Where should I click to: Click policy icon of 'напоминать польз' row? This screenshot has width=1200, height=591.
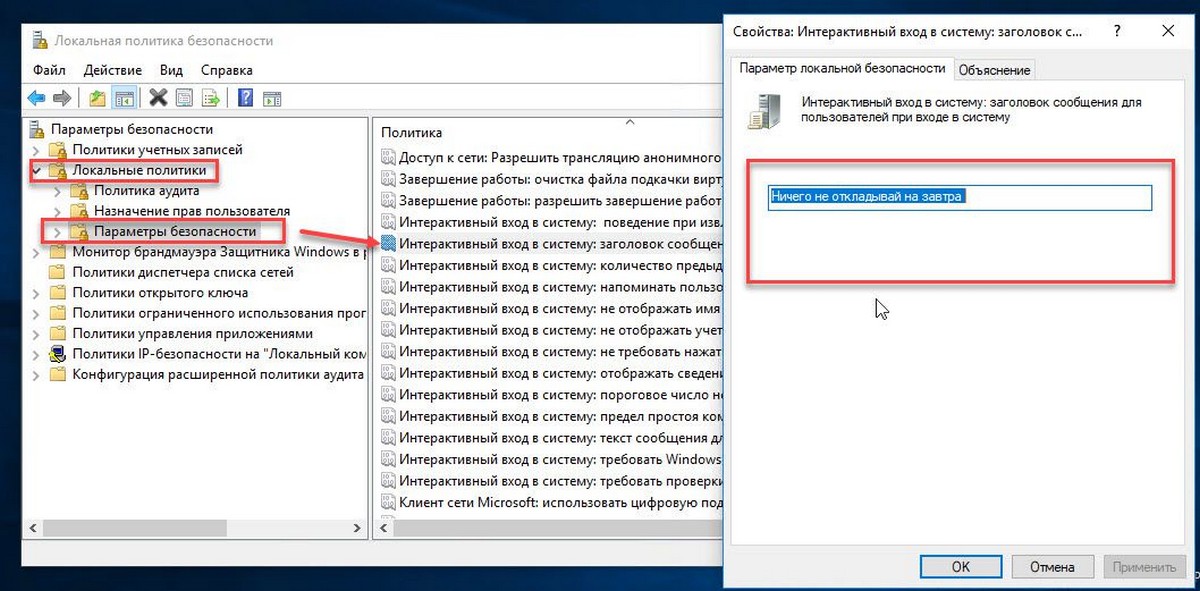388,287
